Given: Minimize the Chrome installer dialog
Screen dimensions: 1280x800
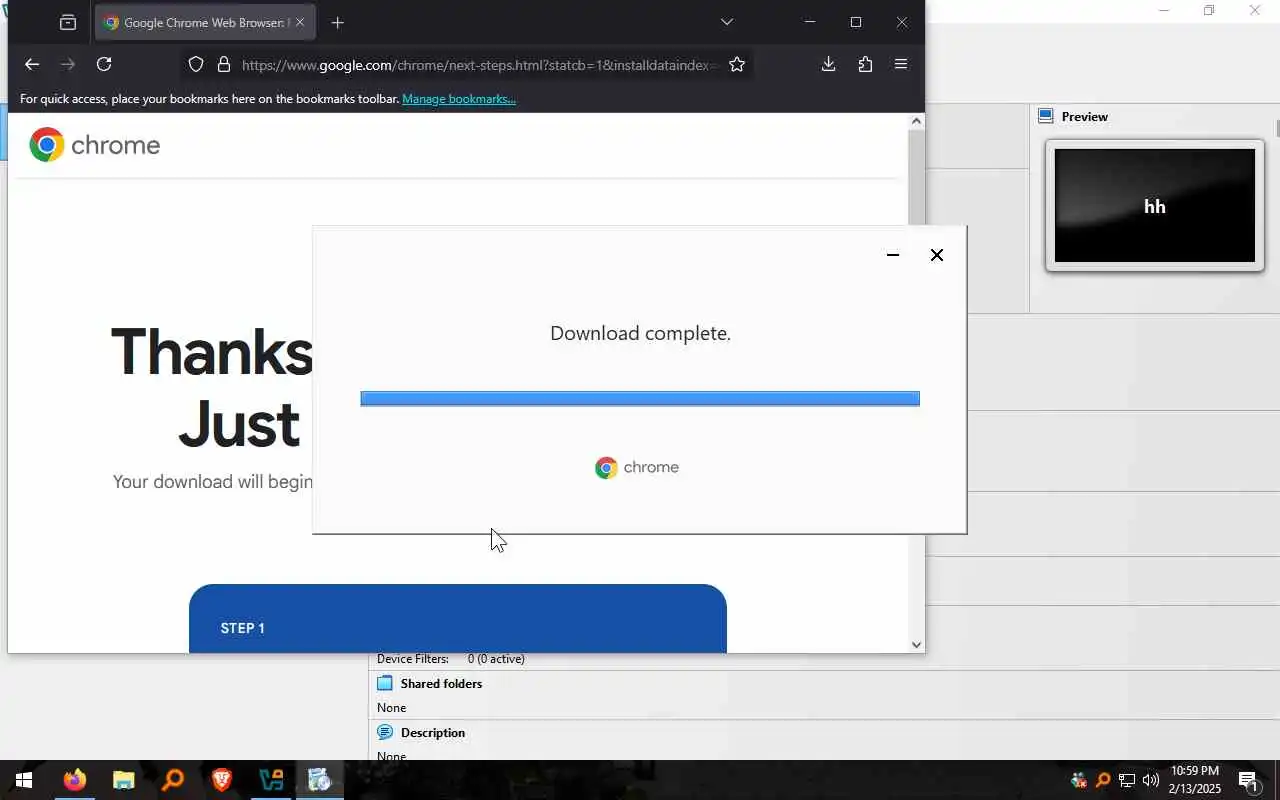Looking at the screenshot, I should coord(893,255).
